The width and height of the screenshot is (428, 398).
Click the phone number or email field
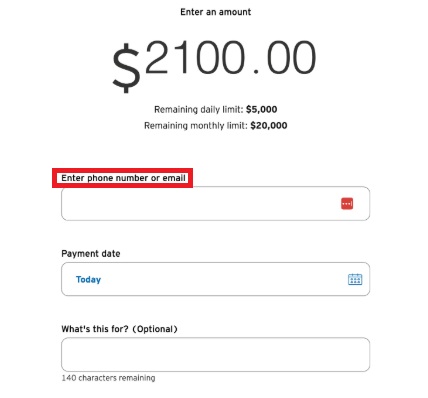click(x=215, y=203)
